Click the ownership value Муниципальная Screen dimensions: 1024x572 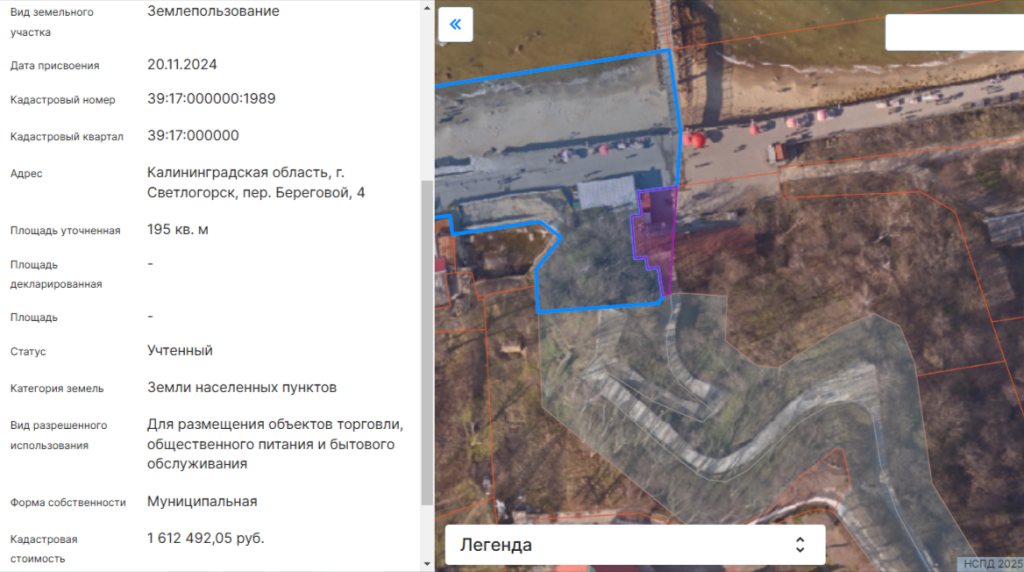click(202, 501)
